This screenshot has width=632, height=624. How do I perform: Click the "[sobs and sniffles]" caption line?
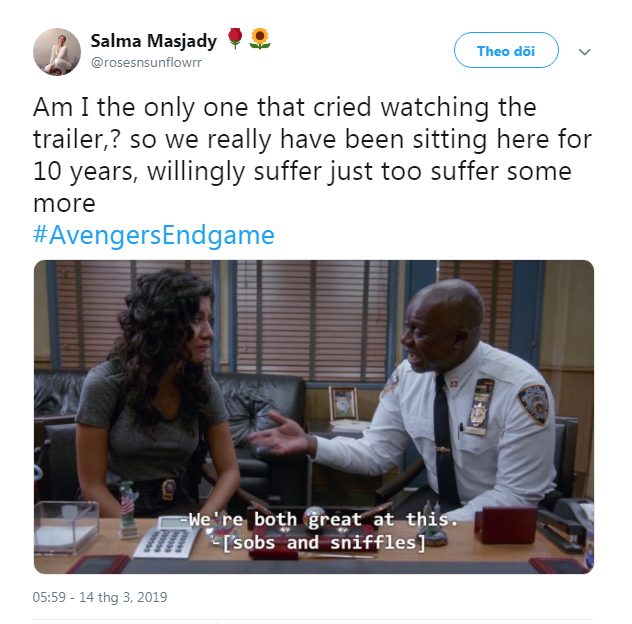pos(318,543)
